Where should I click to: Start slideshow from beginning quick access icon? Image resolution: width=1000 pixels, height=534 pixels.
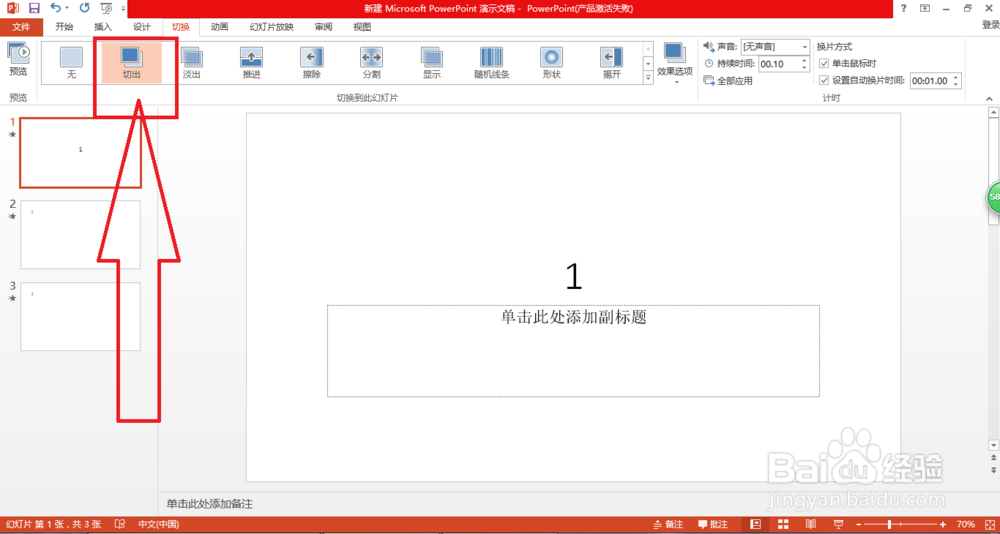[107, 8]
